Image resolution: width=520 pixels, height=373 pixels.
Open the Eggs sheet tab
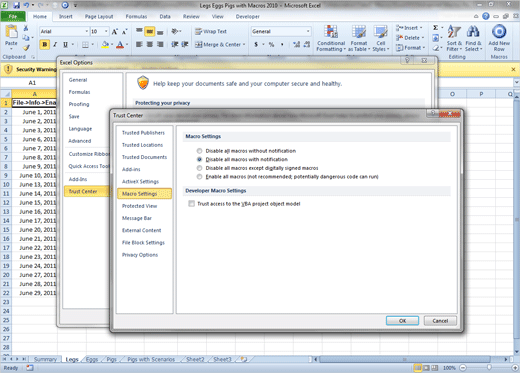tap(92, 359)
